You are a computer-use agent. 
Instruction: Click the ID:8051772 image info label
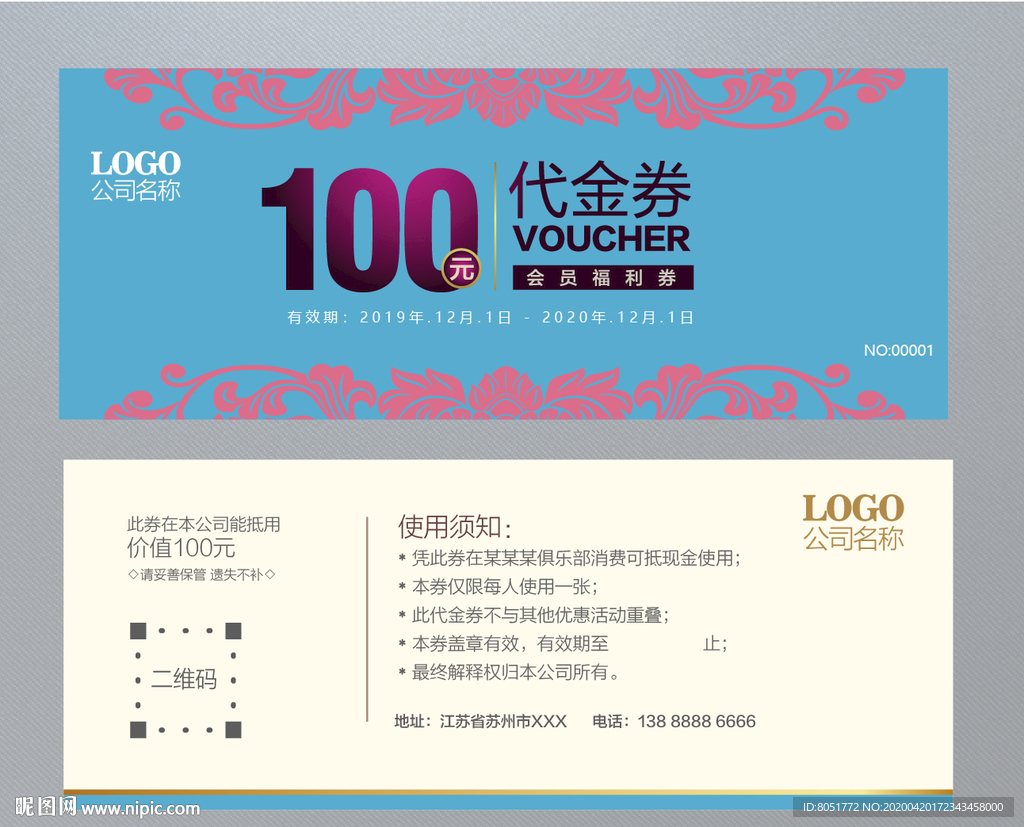coord(903,807)
